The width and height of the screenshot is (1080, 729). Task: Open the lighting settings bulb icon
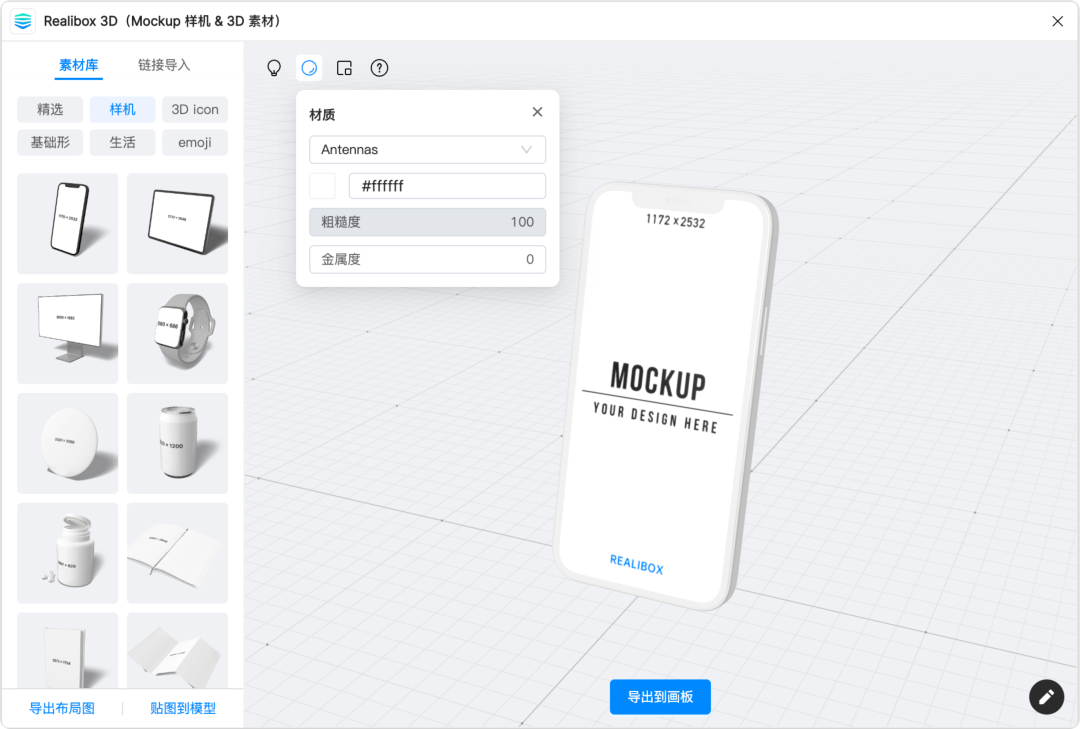click(x=274, y=68)
